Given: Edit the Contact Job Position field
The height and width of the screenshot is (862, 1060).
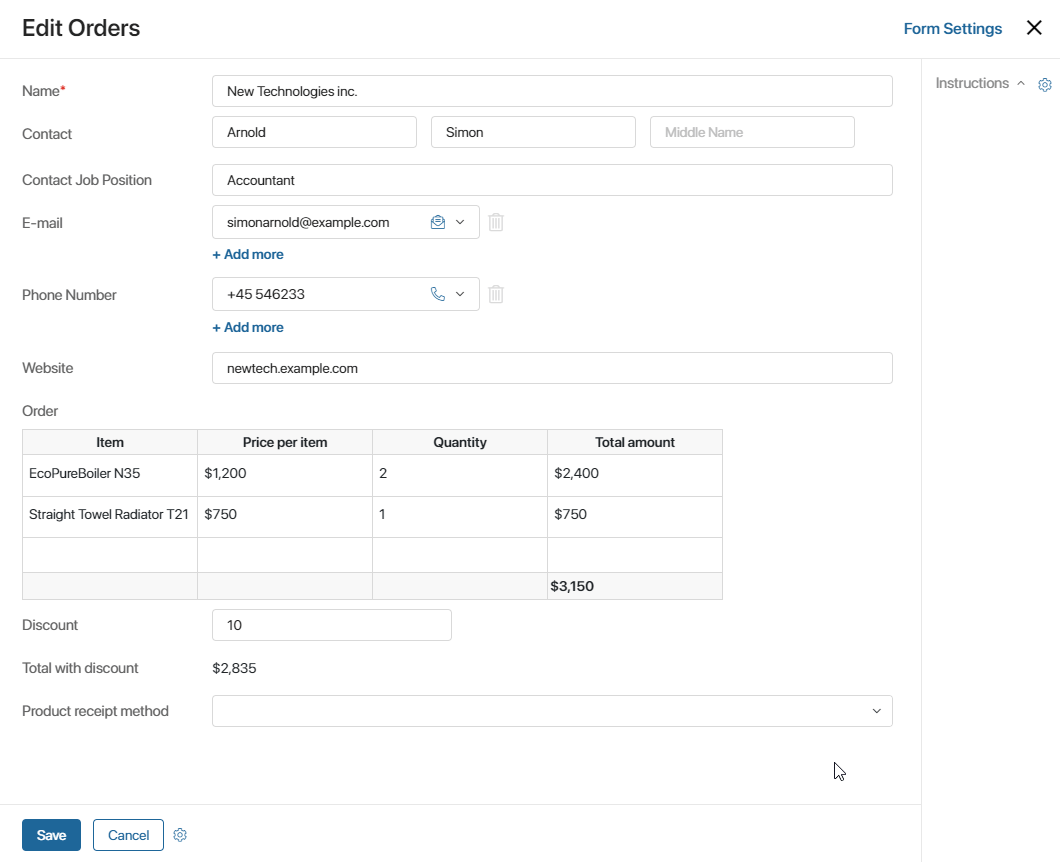Looking at the screenshot, I should [x=552, y=181].
